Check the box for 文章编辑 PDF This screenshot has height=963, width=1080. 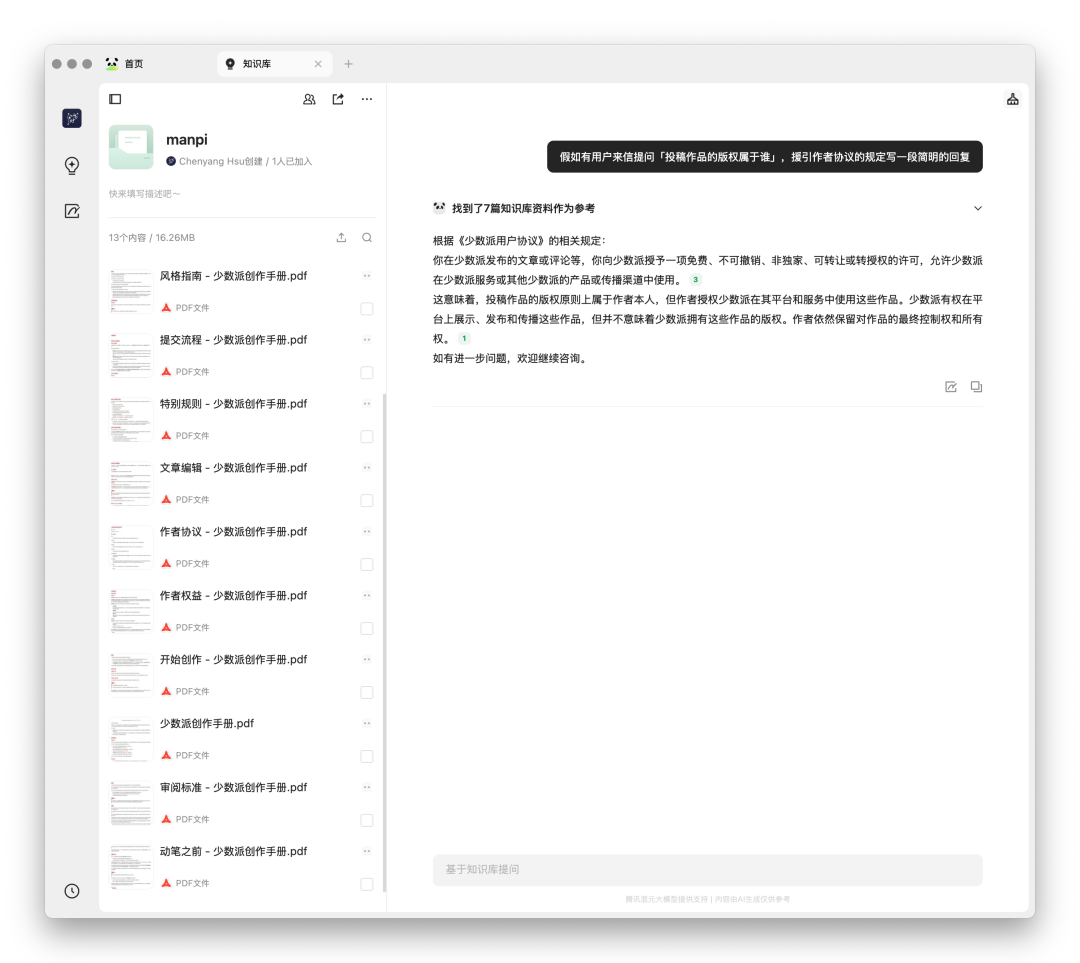coord(367,501)
